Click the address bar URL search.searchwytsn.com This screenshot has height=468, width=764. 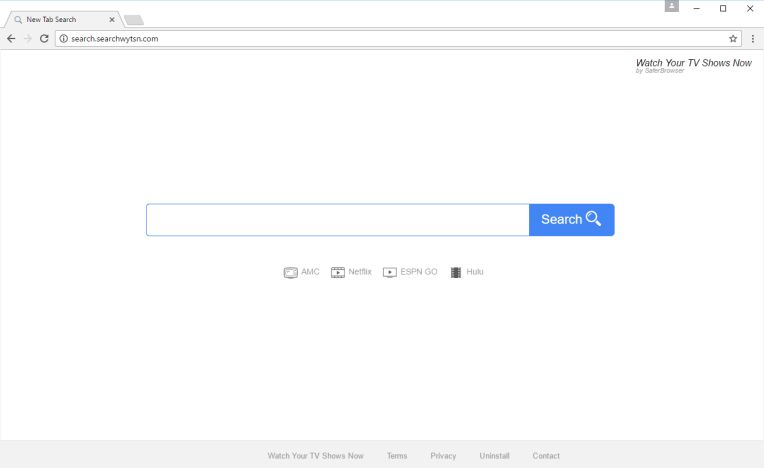pyautogui.click(x=115, y=38)
